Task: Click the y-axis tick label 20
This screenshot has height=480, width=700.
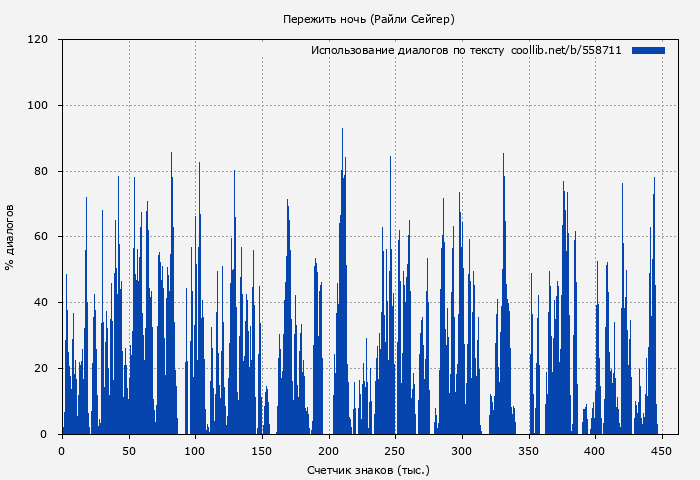Action: pyautogui.click(x=41, y=369)
